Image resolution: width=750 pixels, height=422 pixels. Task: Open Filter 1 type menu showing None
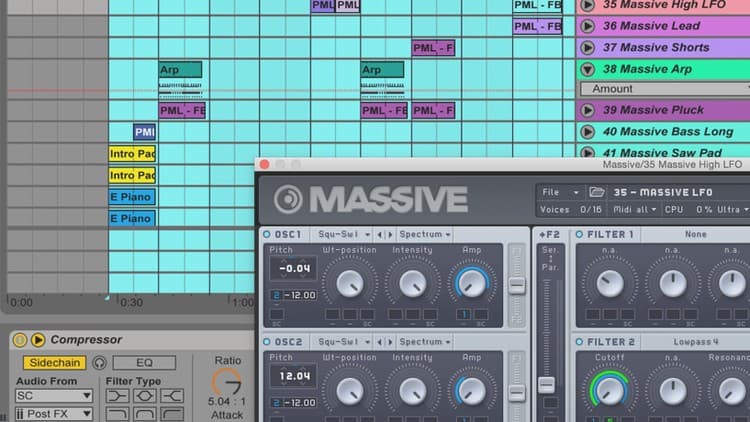coord(695,234)
